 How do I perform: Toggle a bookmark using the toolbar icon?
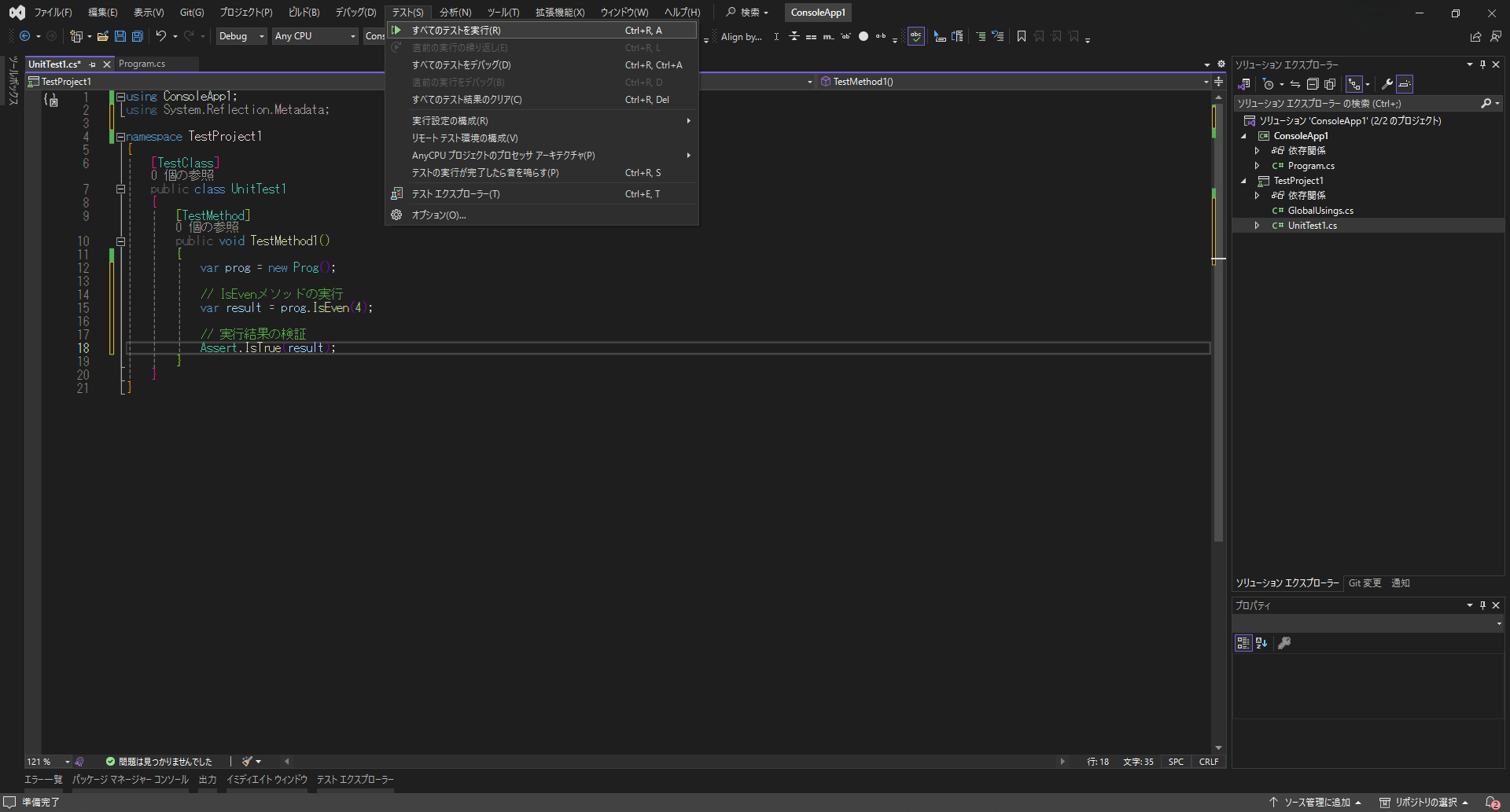1021,36
